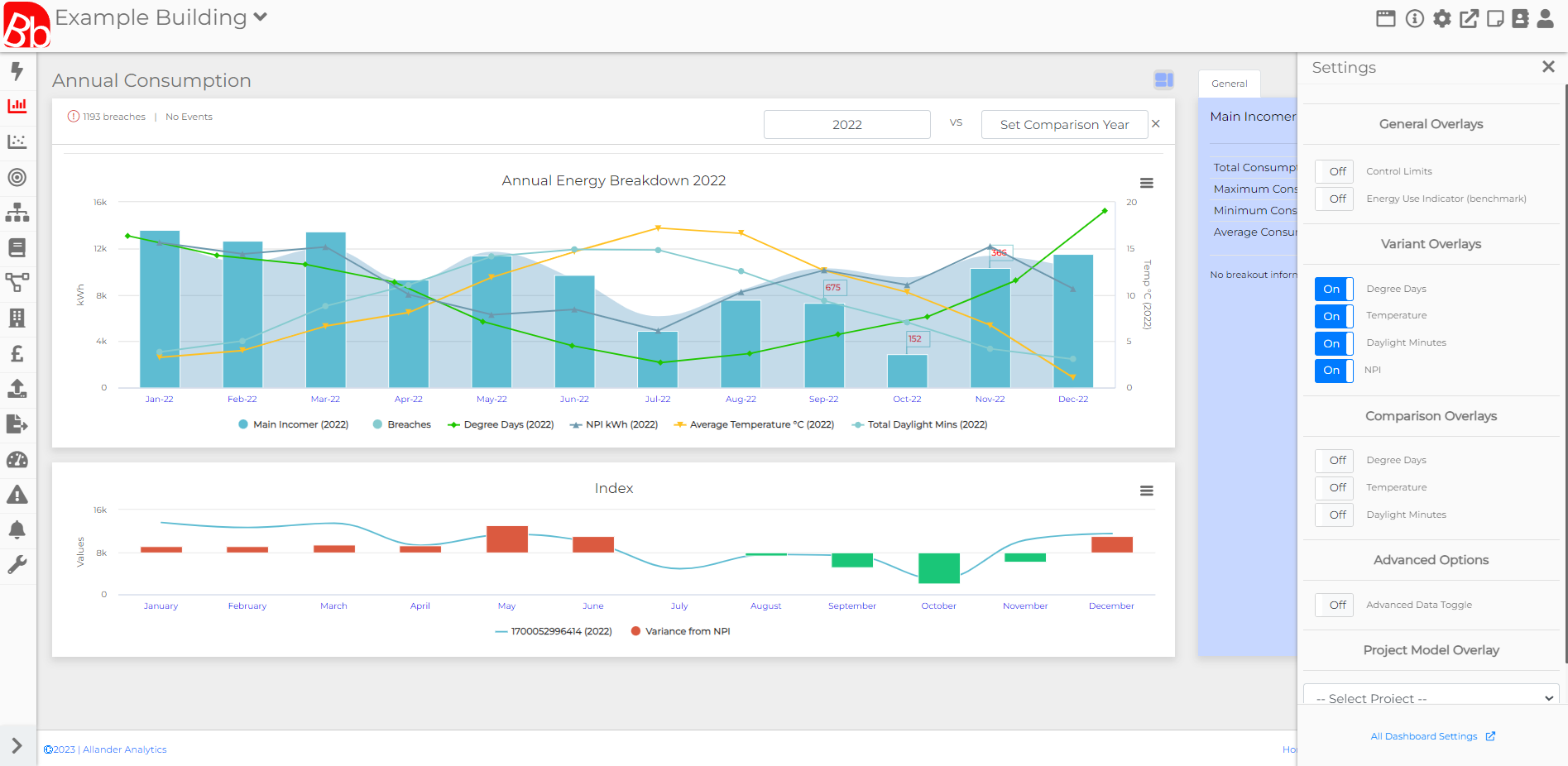
Task: Click the info circle icon at top right
Action: click(1415, 18)
